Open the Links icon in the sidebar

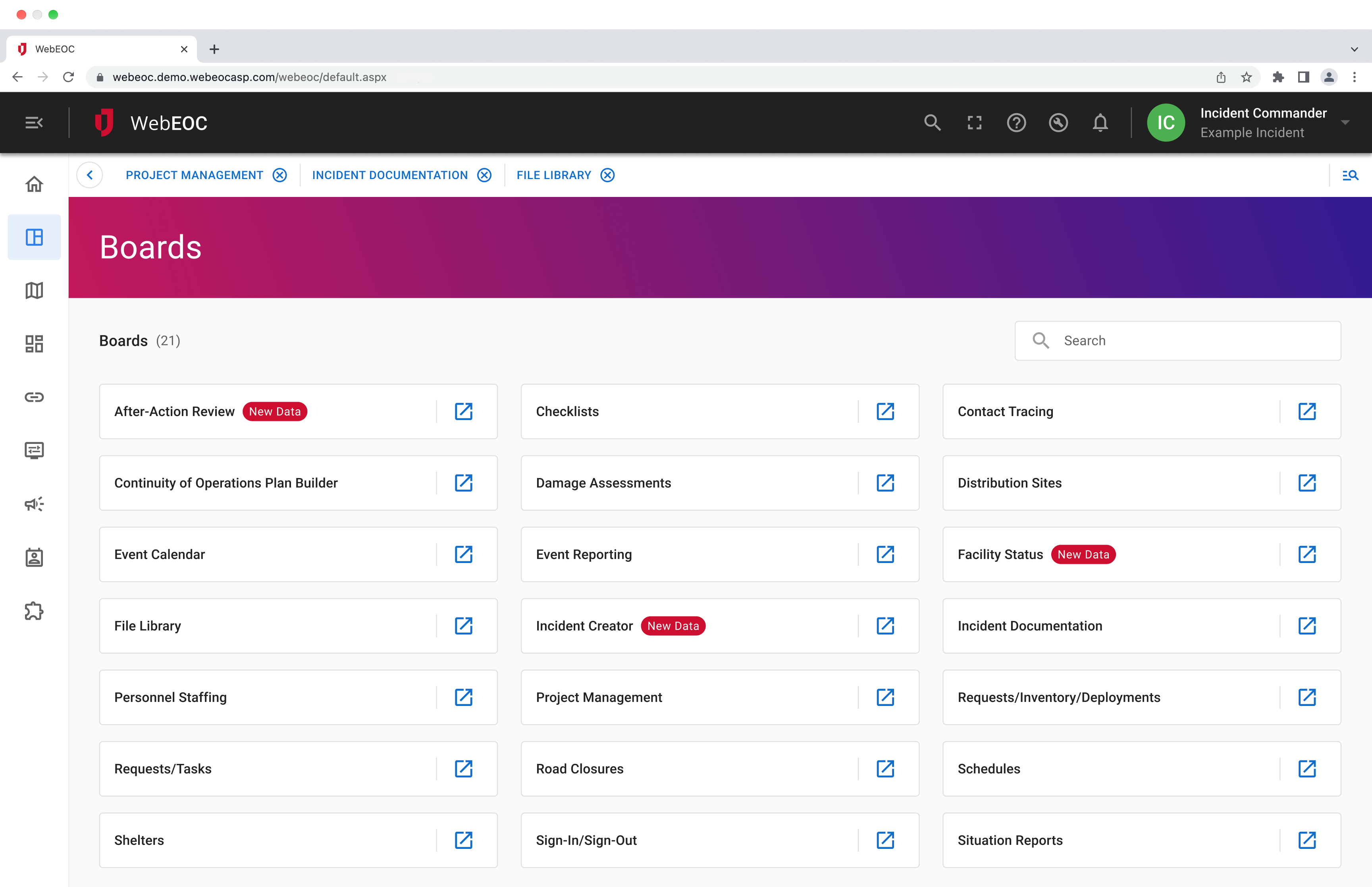pos(34,397)
